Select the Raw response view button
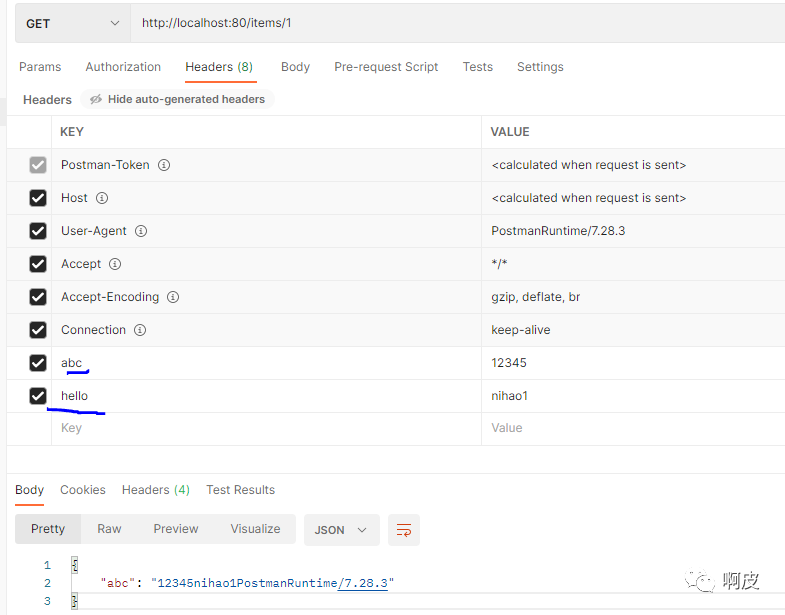The image size is (785, 615). (109, 529)
